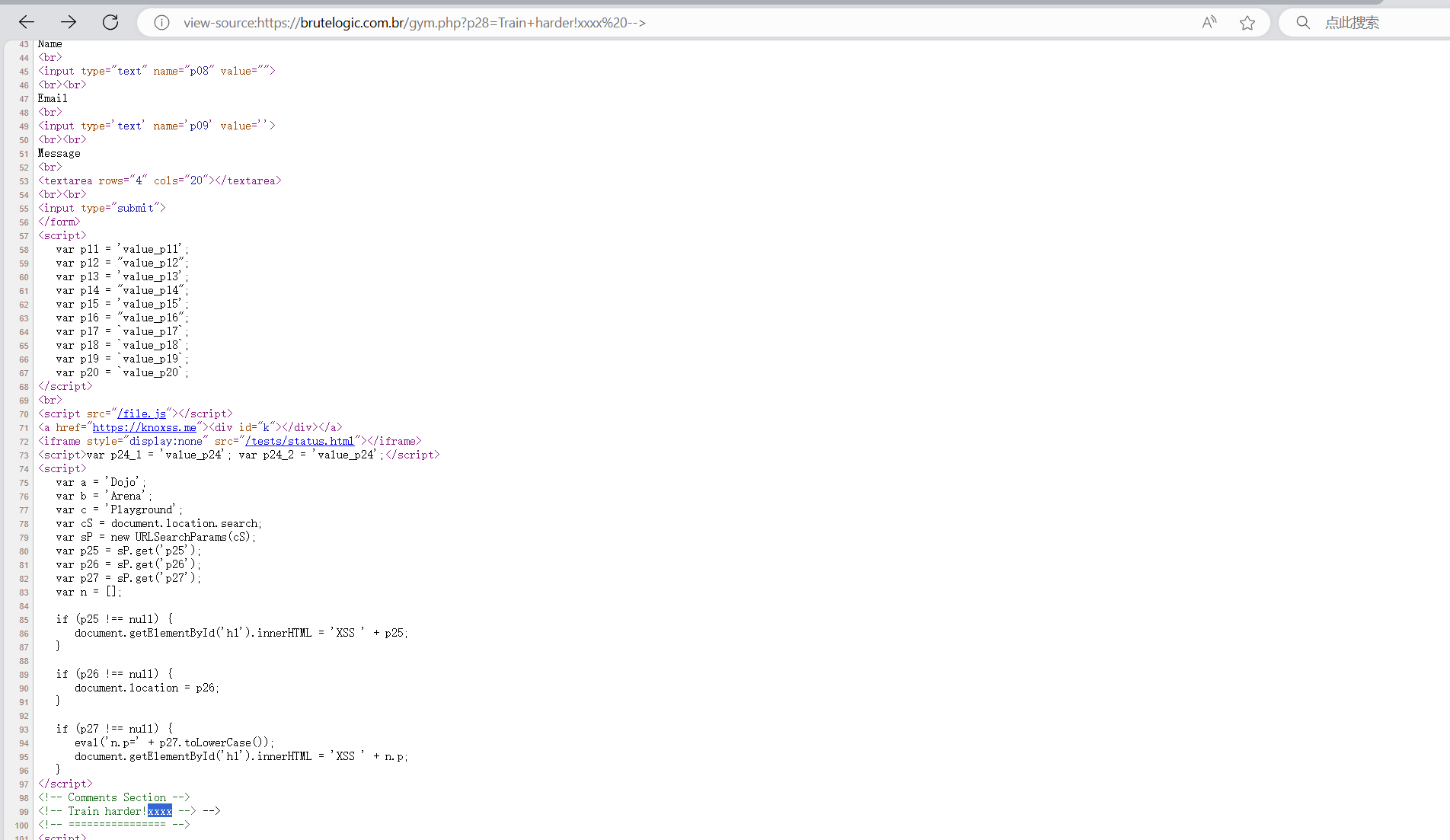Activate the read aloud icon
The width and height of the screenshot is (1450, 840).
coord(1209,23)
